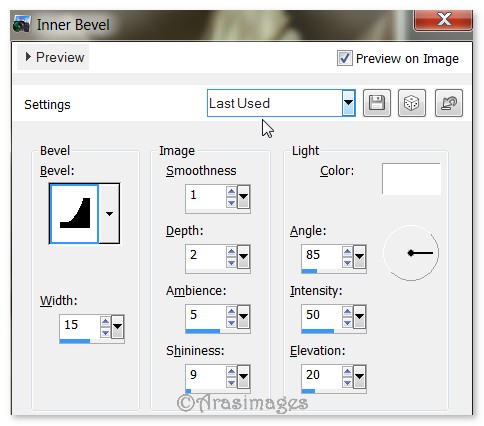
Task: Decrease the Width value with the down arrow
Action: tap(105, 332)
